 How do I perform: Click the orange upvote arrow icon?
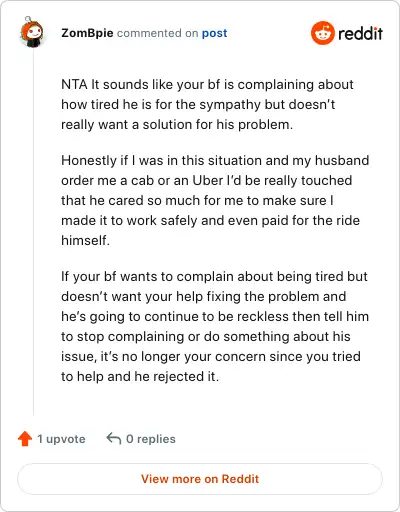25,439
